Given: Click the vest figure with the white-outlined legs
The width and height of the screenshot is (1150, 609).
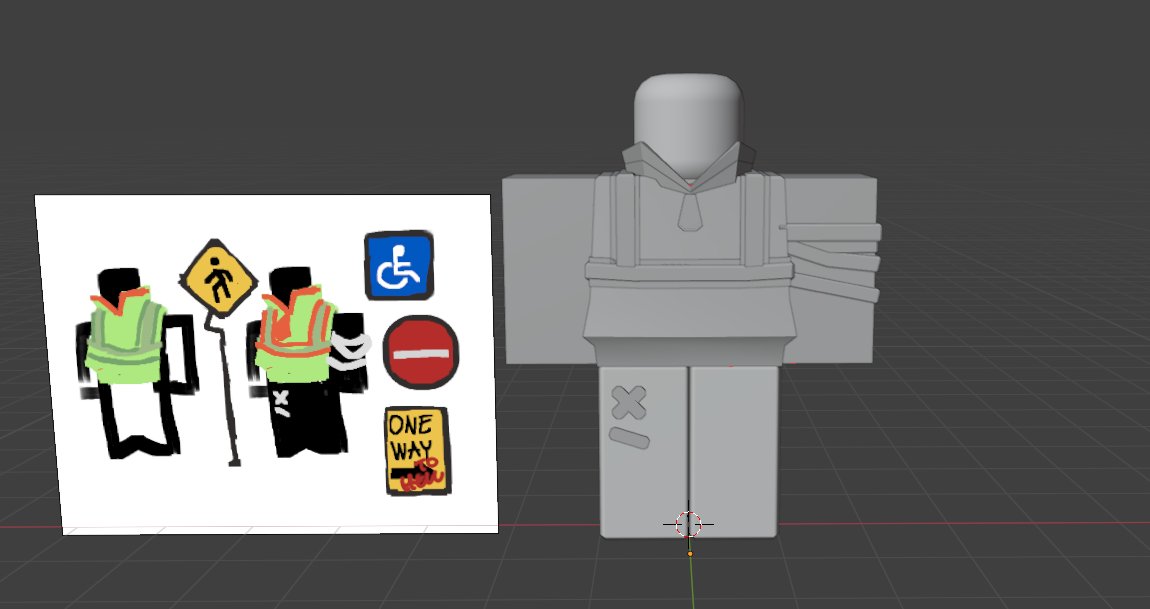Looking at the screenshot, I should 136,363.
